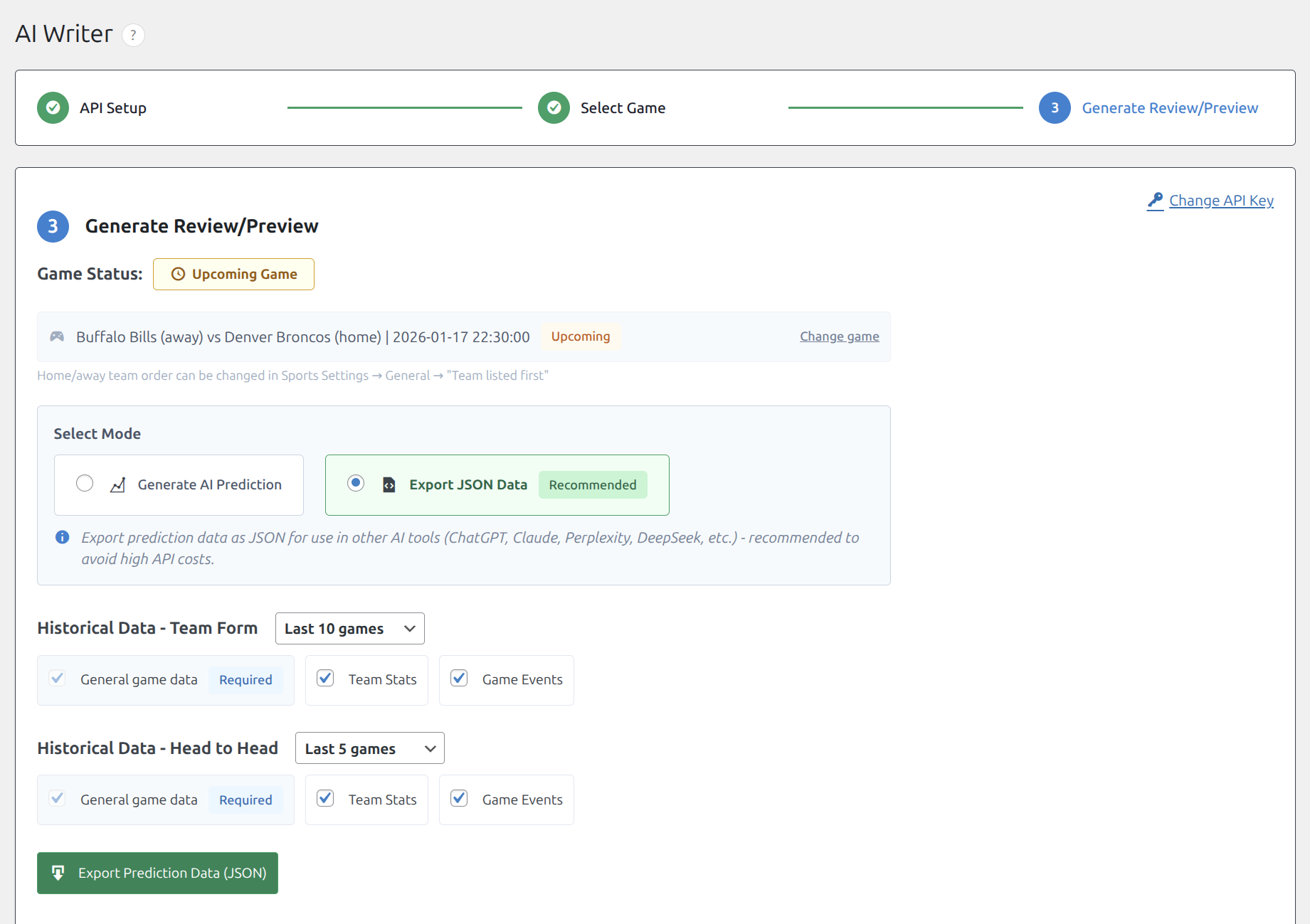Click the Change game link
The image size is (1310, 924).
click(839, 336)
